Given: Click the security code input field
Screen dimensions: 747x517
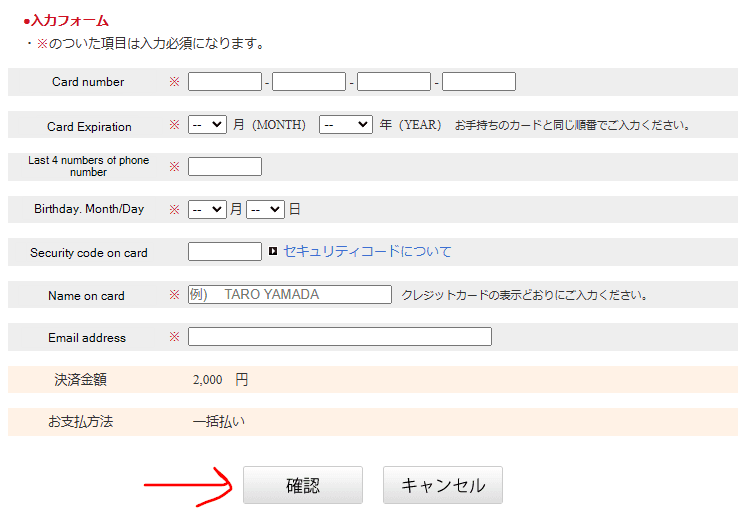Looking at the screenshot, I should pyautogui.click(x=225, y=252).
